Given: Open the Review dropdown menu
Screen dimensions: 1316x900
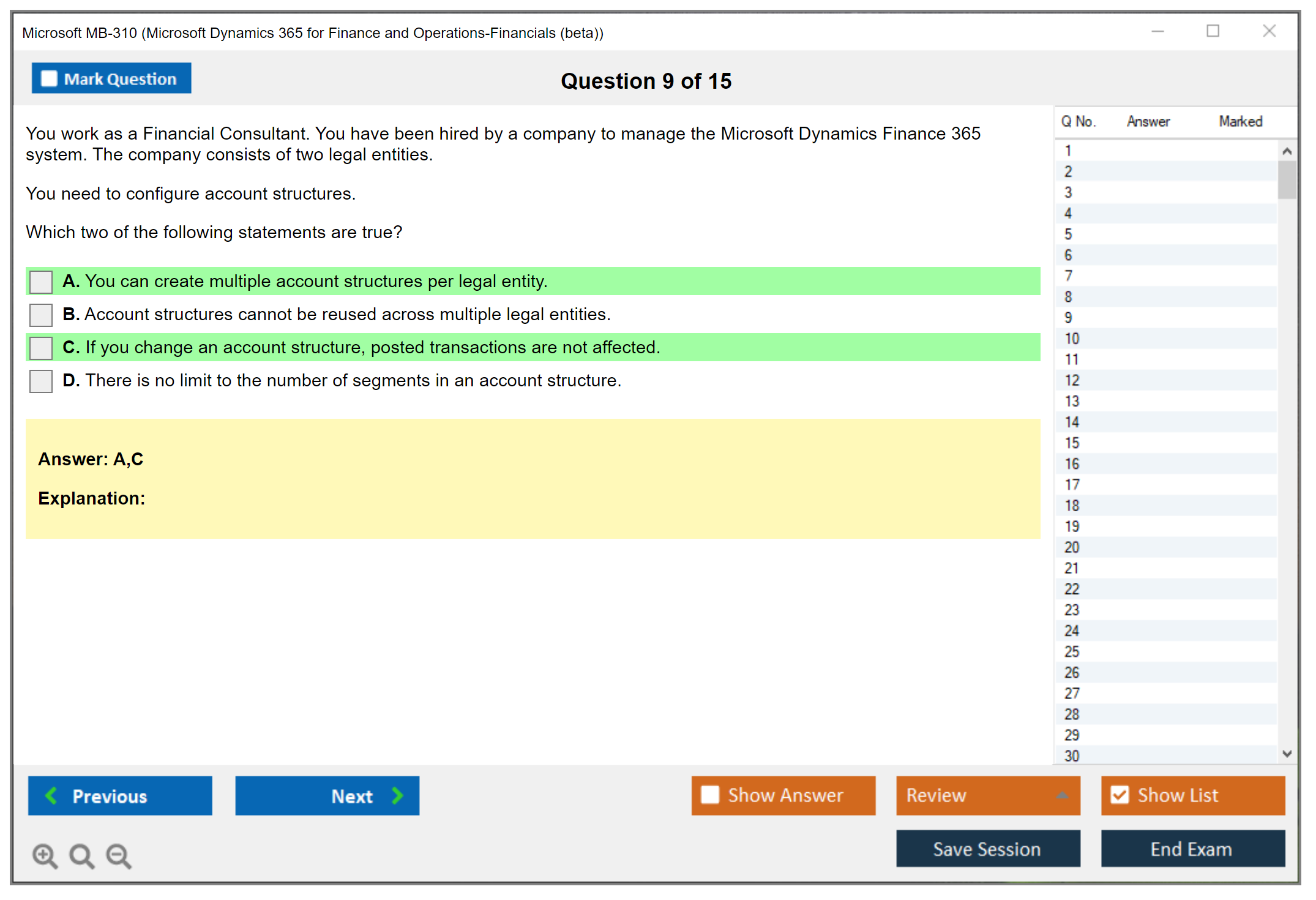Looking at the screenshot, I should 988,795.
